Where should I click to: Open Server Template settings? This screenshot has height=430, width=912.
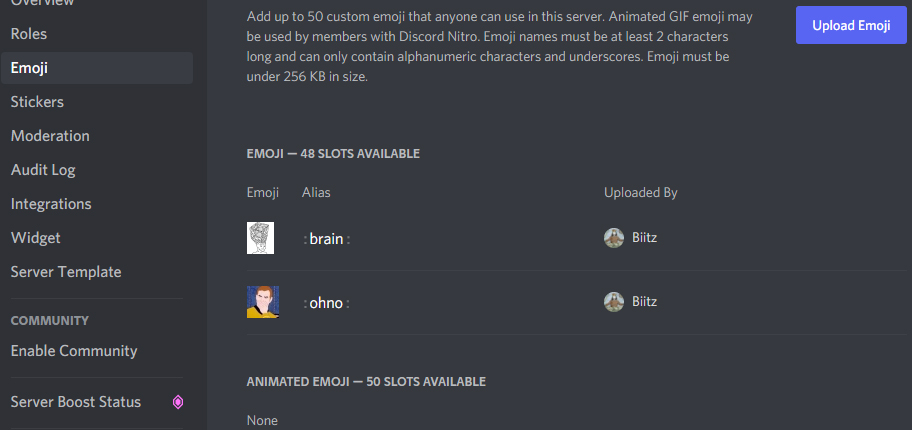(x=97, y=272)
